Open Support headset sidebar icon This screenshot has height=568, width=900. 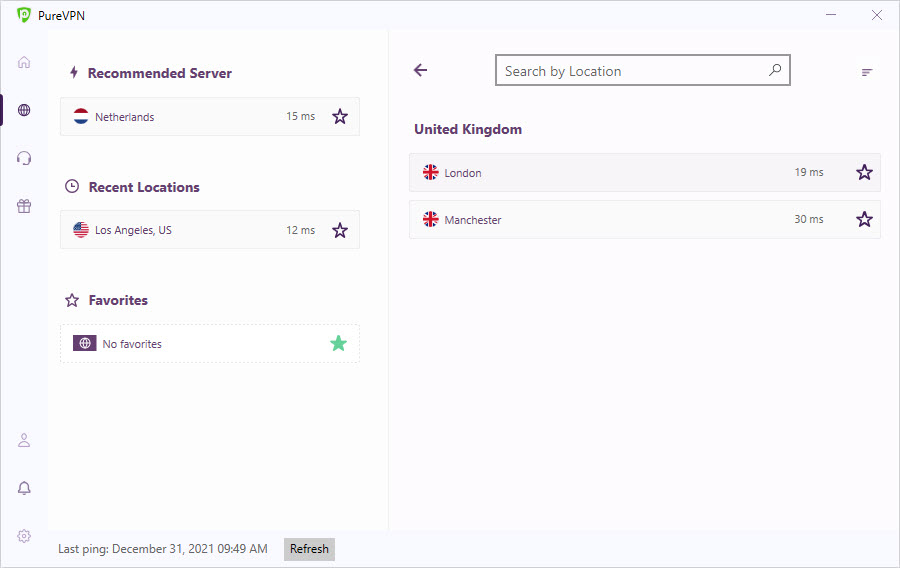click(24, 158)
